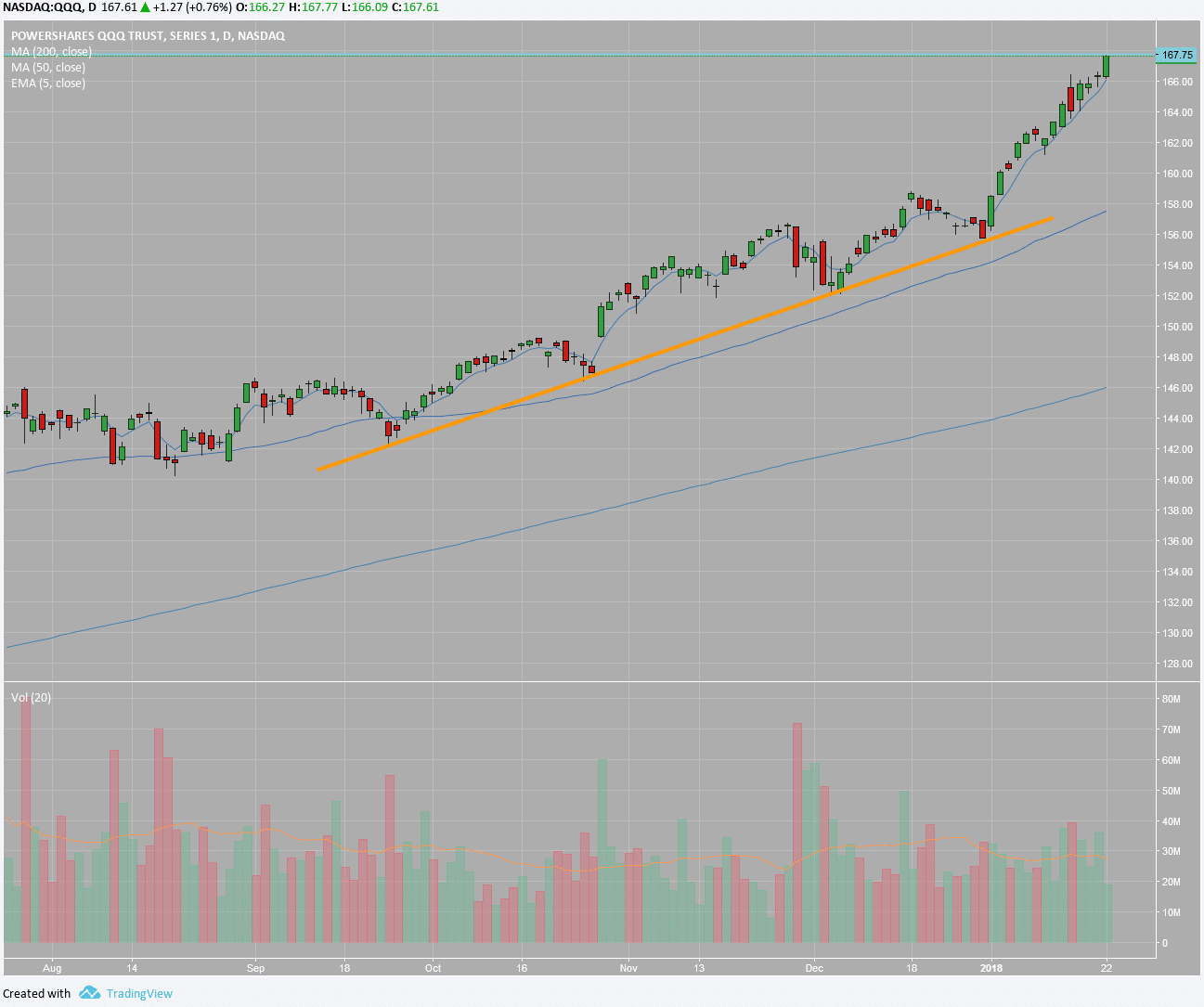The width and height of the screenshot is (1204, 1007).
Task: Click the 128.00 price axis label
Action: tap(1177, 664)
